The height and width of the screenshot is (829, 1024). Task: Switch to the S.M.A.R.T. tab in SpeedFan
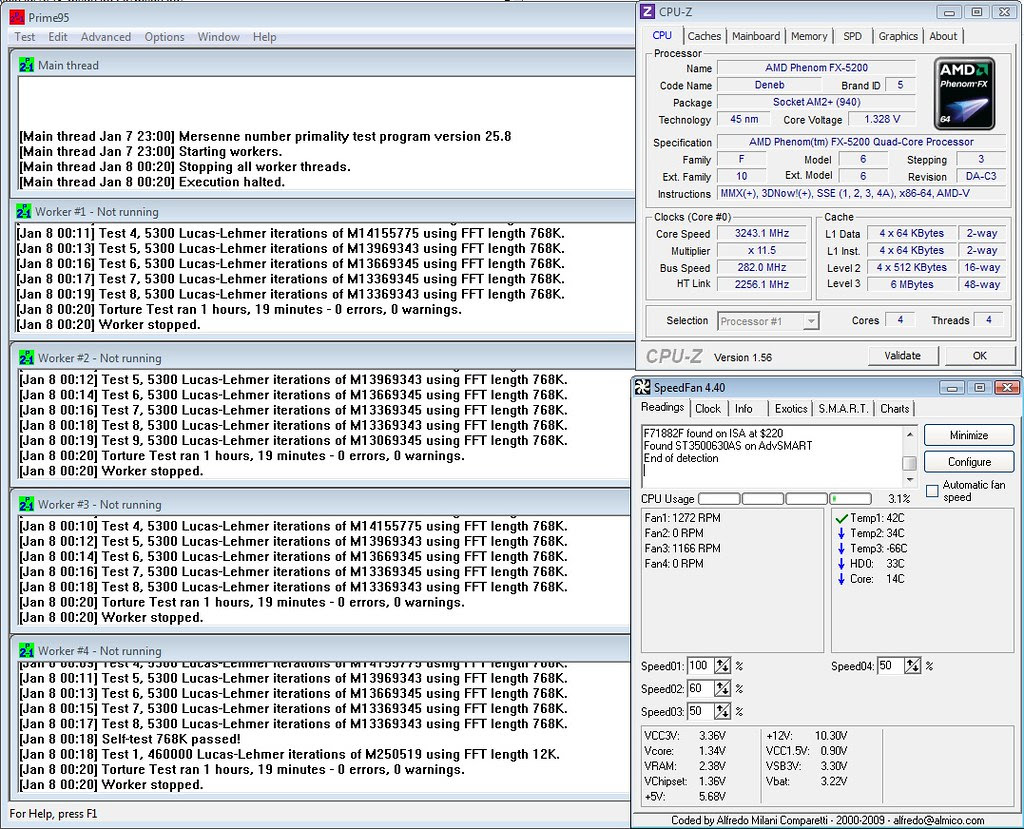843,409
